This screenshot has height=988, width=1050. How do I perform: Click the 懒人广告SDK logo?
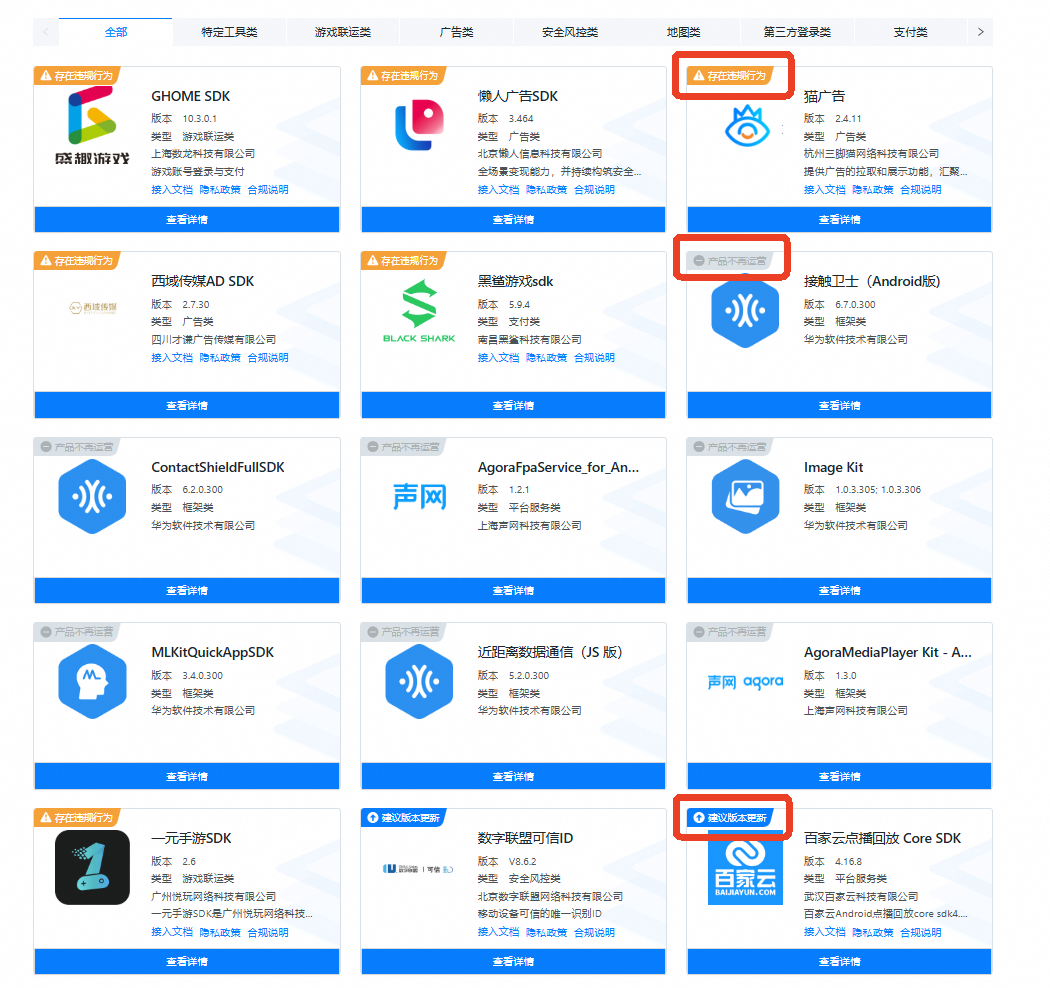pos(419,125)
